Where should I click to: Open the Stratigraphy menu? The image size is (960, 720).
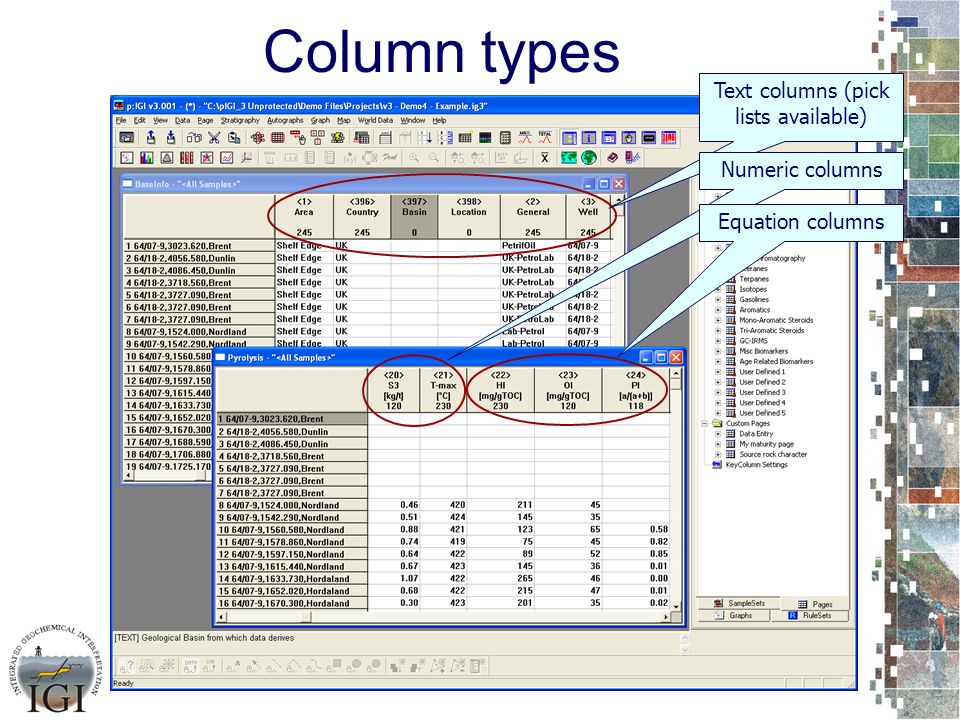pyautogui.click(x=240, y=121)
